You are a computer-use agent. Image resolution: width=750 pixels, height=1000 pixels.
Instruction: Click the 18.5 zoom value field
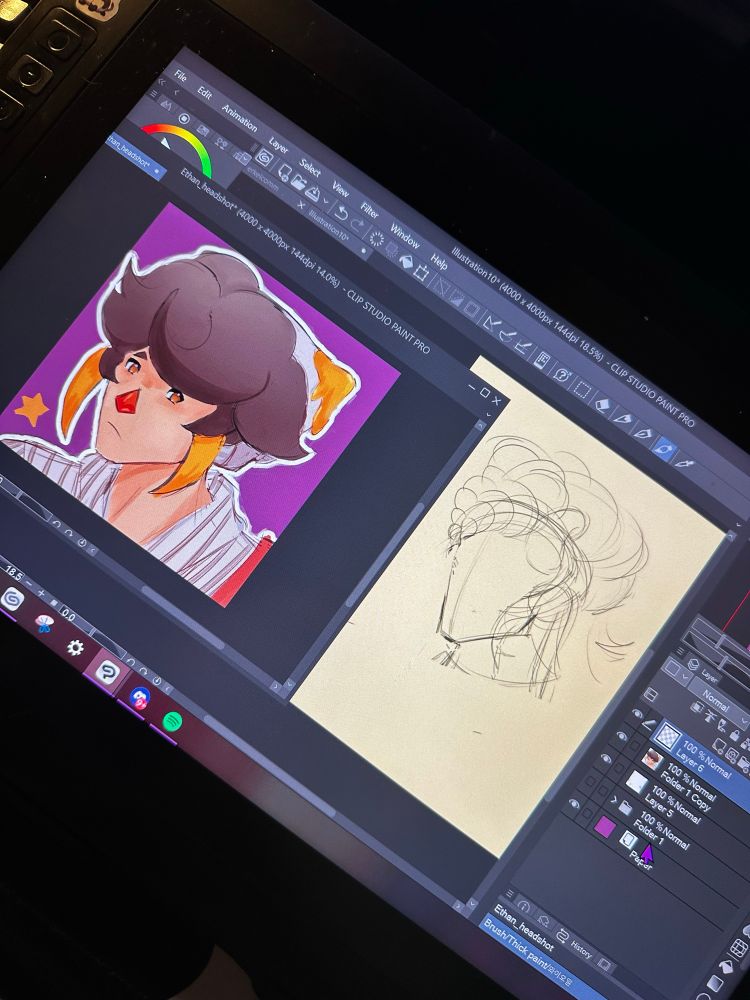point(13,573)
